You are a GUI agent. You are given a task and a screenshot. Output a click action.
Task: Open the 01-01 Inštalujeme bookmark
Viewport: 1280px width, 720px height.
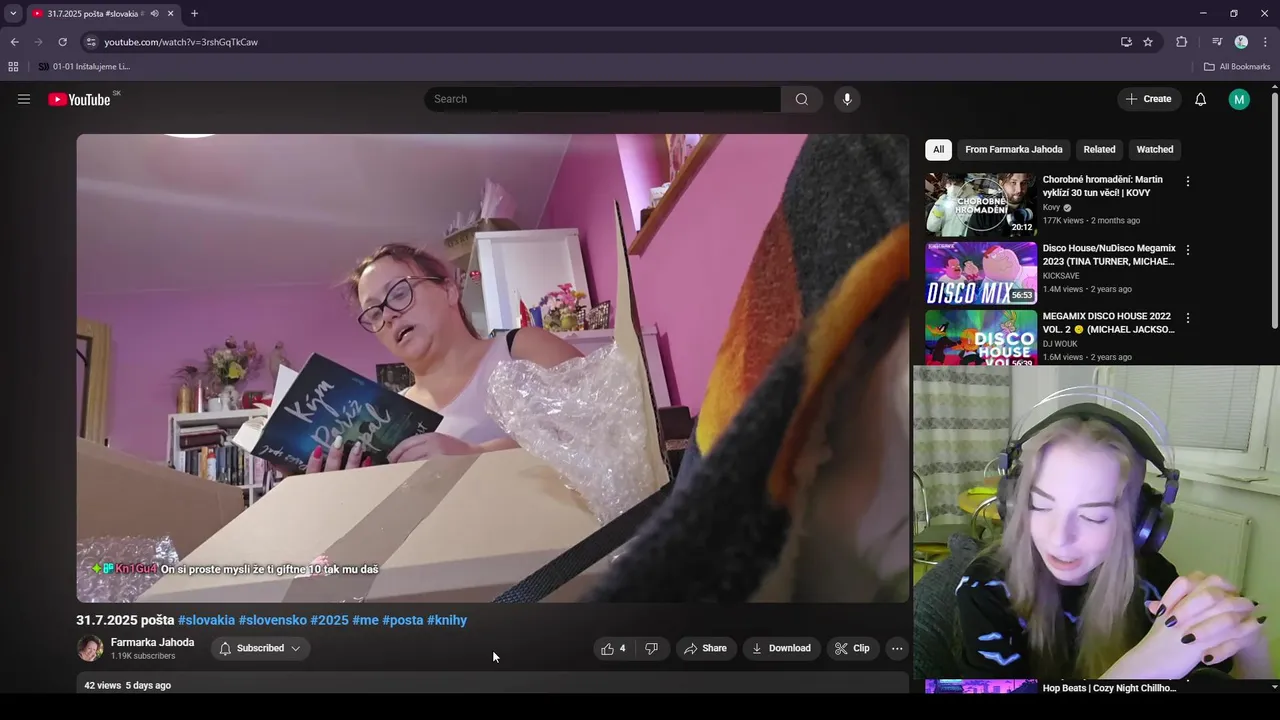click(x=84, y=67)
